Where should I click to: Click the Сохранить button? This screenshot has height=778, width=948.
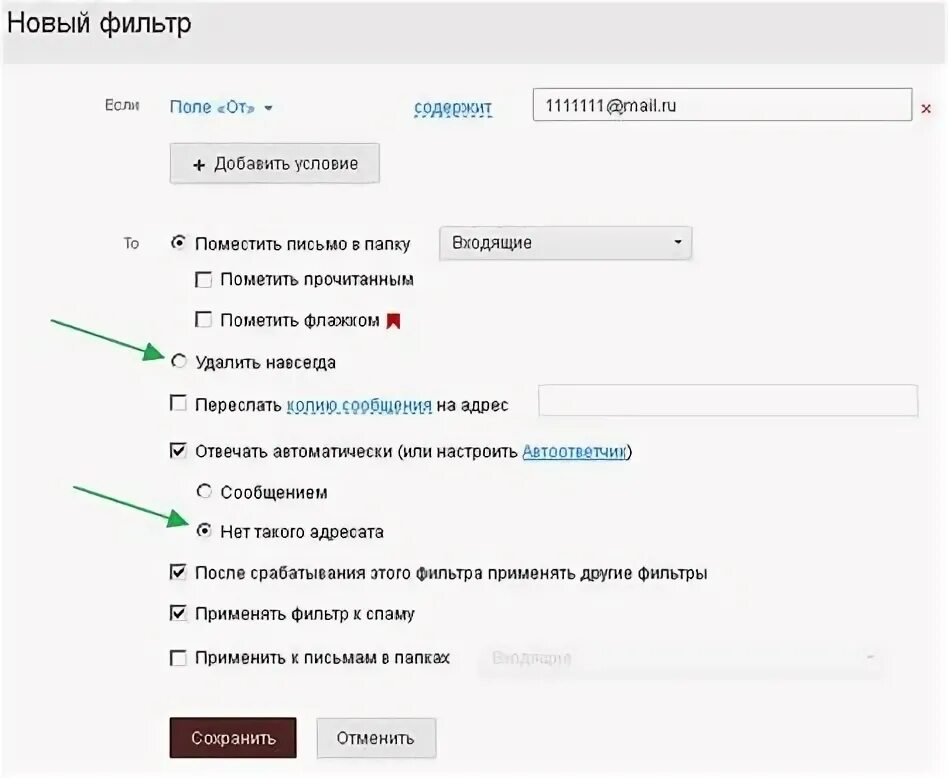tap(233, 738)
